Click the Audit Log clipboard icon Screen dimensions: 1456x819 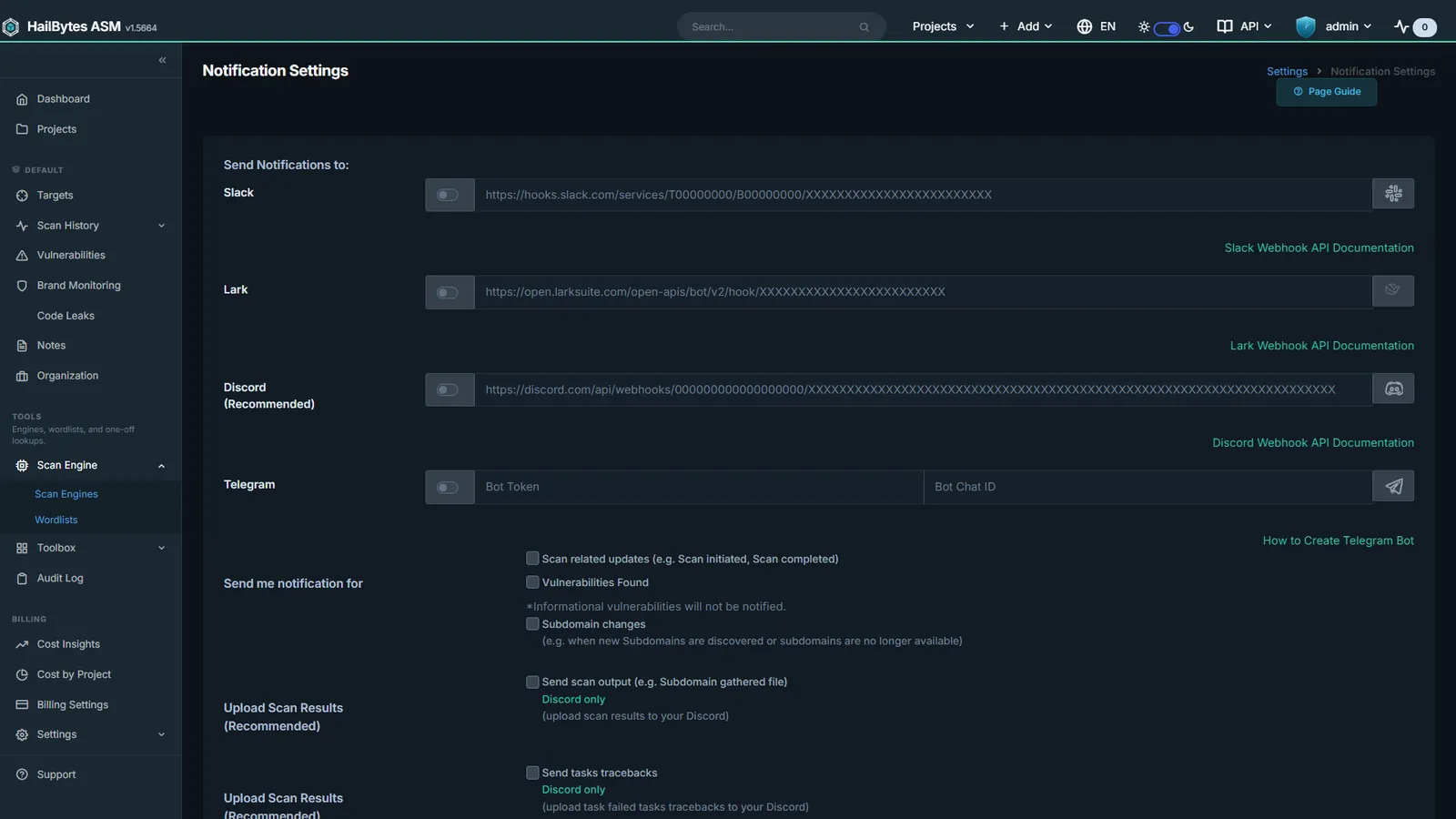click(x=22, y=579)
